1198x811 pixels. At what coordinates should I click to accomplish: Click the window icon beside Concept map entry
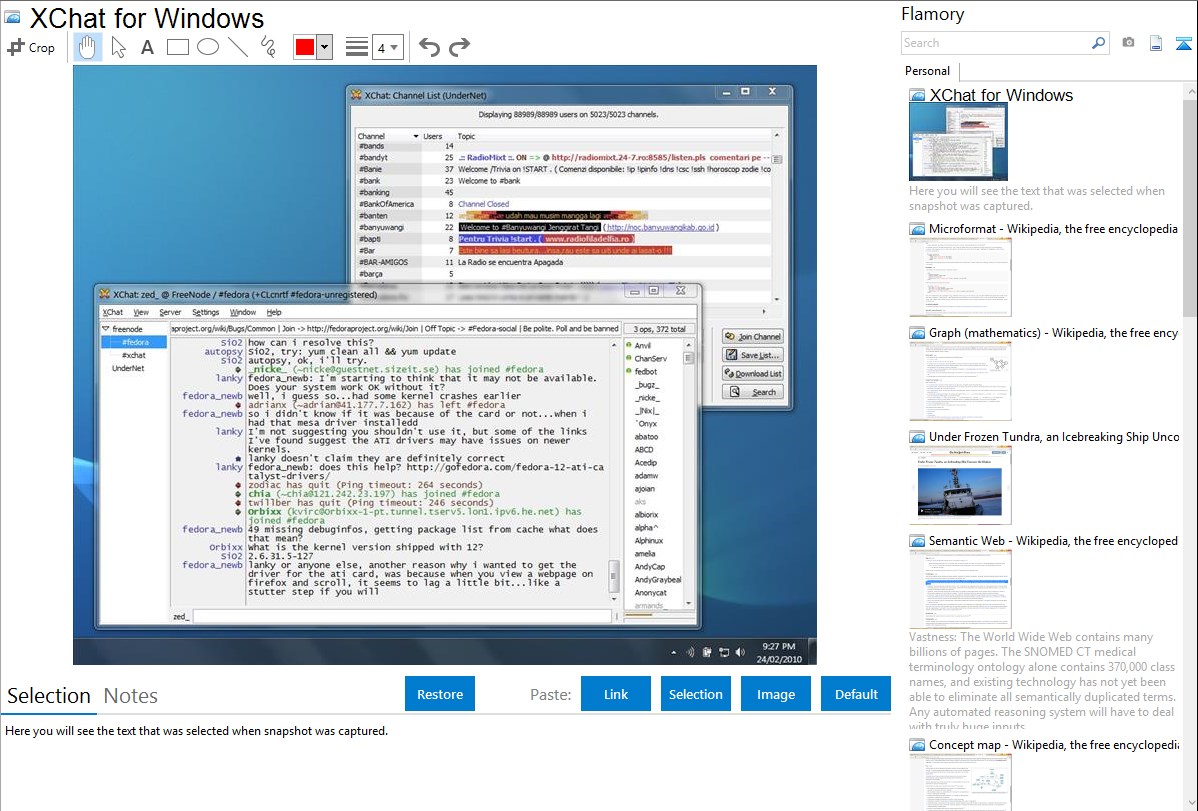(917, 744)
